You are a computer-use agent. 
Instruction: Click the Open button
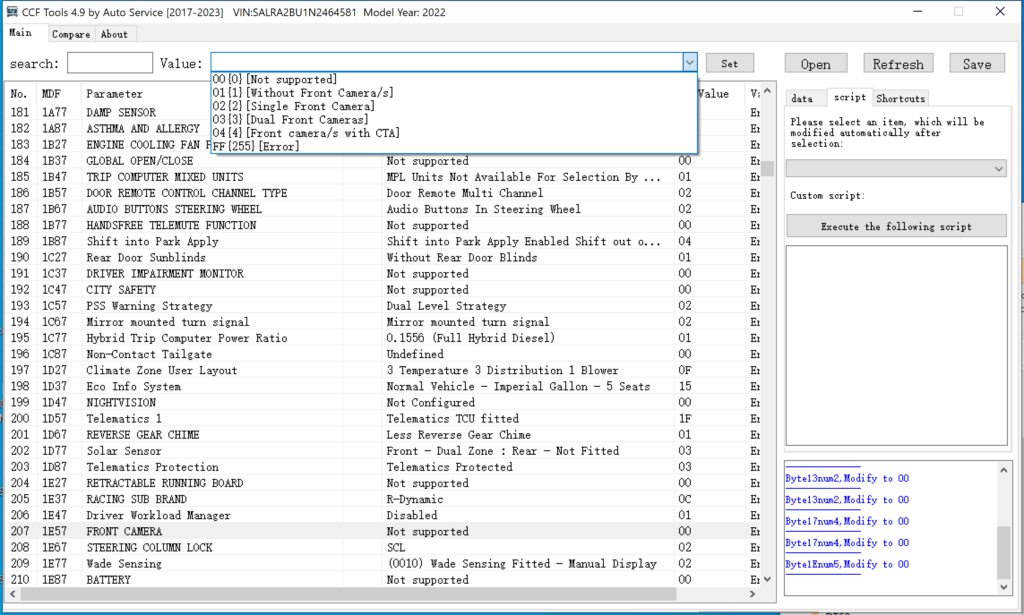[x=815, y=62]
